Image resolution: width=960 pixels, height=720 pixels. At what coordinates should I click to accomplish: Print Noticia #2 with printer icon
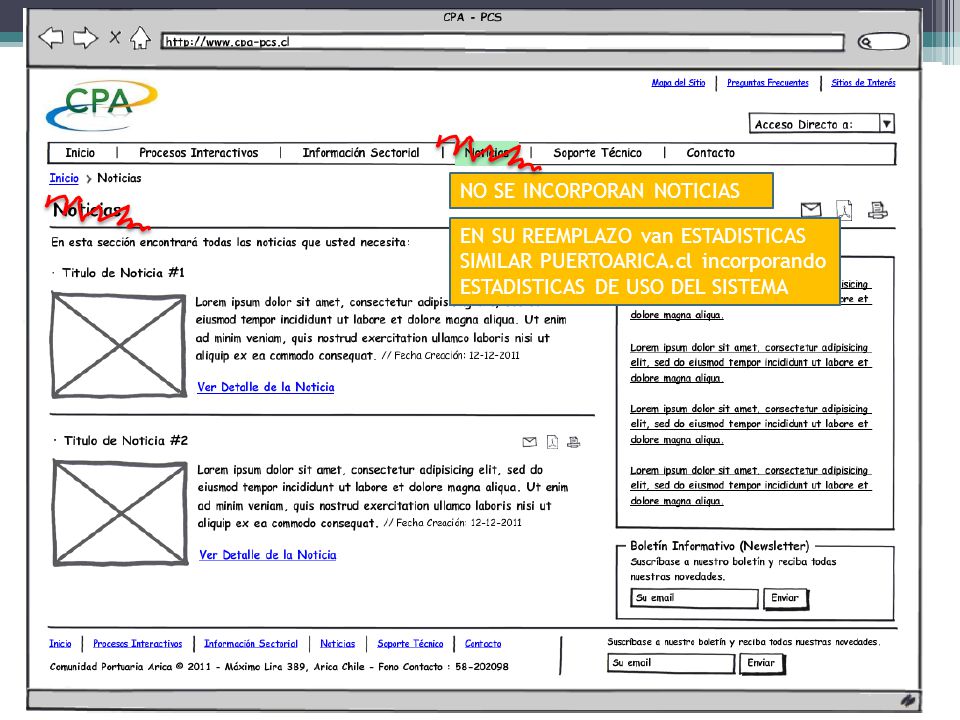pos(574,442)
